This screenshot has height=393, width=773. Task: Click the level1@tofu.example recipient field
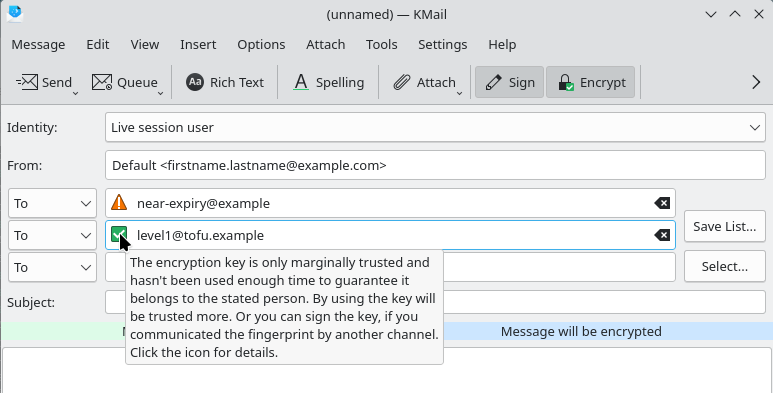tap(390, 235)
